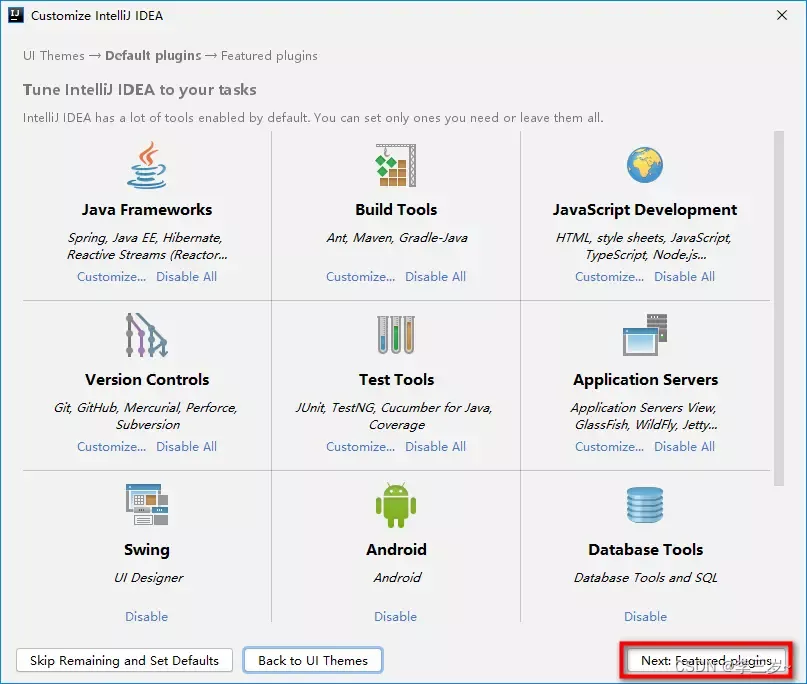Click the Test Tools test tubes icon
The image size is (807, 684).
tap(396, 335)
